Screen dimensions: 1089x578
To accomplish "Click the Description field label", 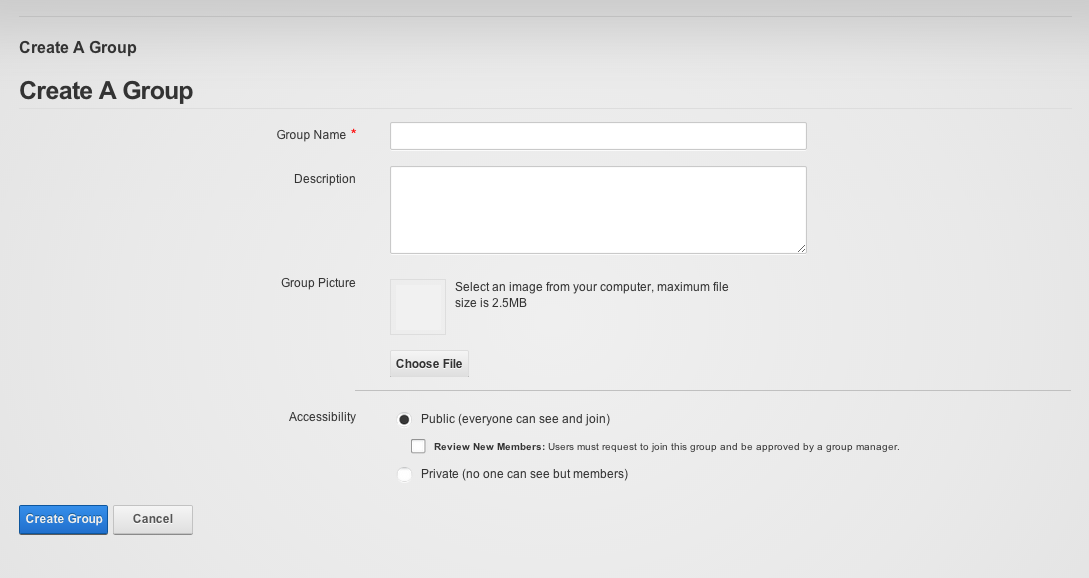I will click(324, 179).
